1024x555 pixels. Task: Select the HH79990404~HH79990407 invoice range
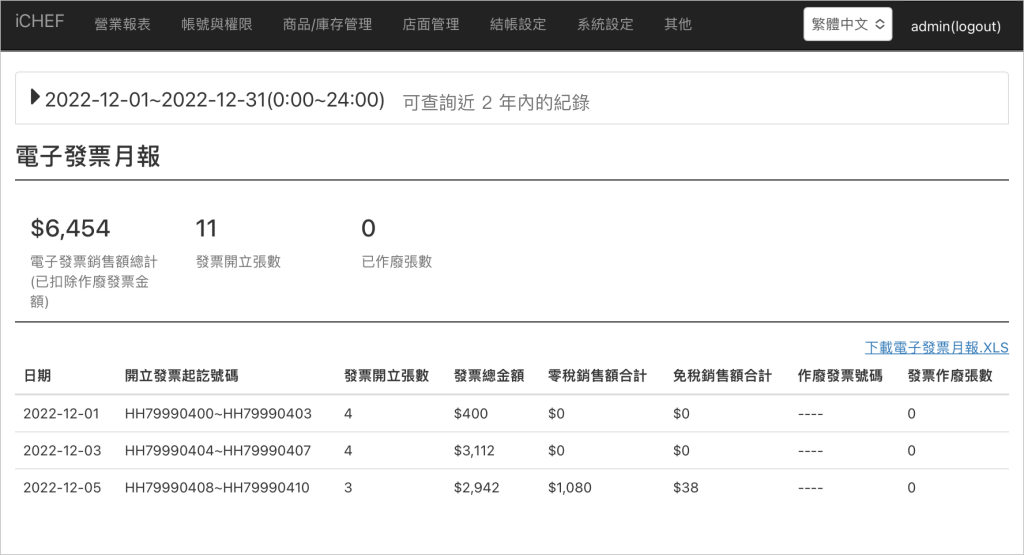(x=218, y=451)
